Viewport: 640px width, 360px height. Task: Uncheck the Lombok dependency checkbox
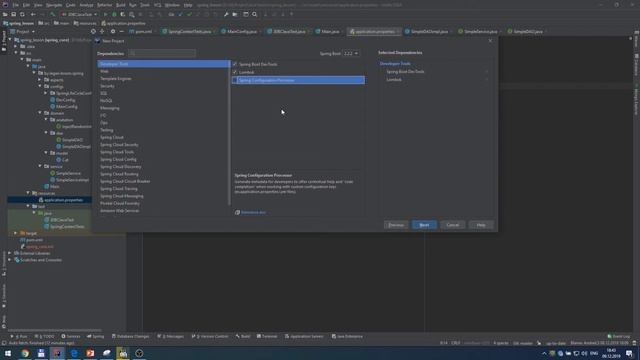pyautogui.click(x=235, y=72)
